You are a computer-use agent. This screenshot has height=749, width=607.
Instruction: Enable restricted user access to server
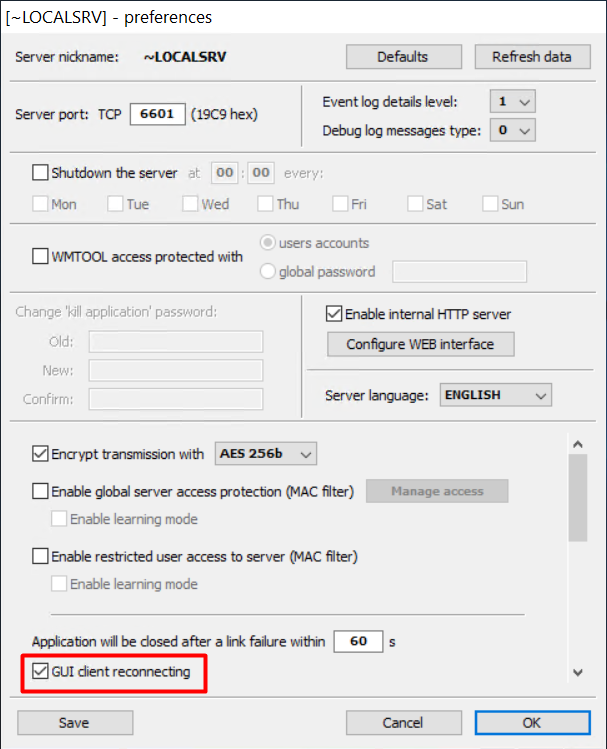41,556
